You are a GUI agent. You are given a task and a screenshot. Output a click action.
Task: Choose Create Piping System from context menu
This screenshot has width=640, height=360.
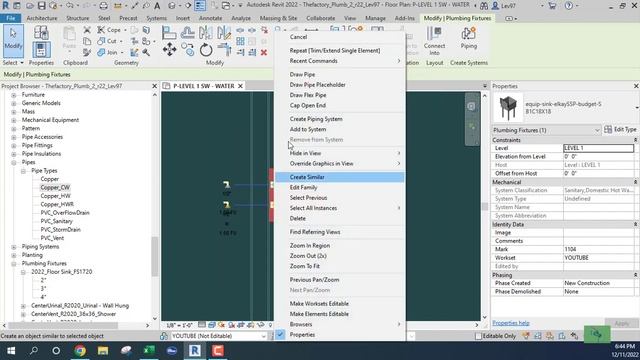coord(340,119)
